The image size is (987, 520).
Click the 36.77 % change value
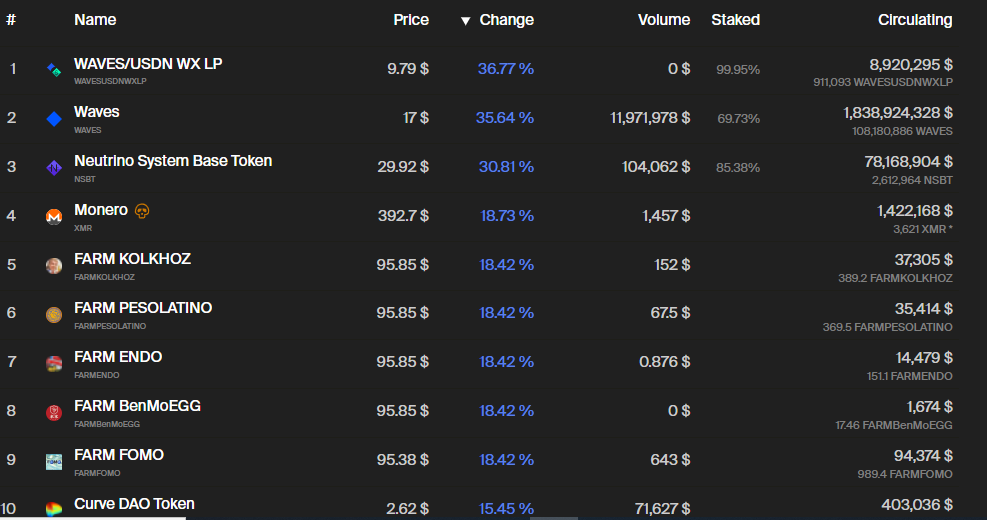[x=506, y=69]
